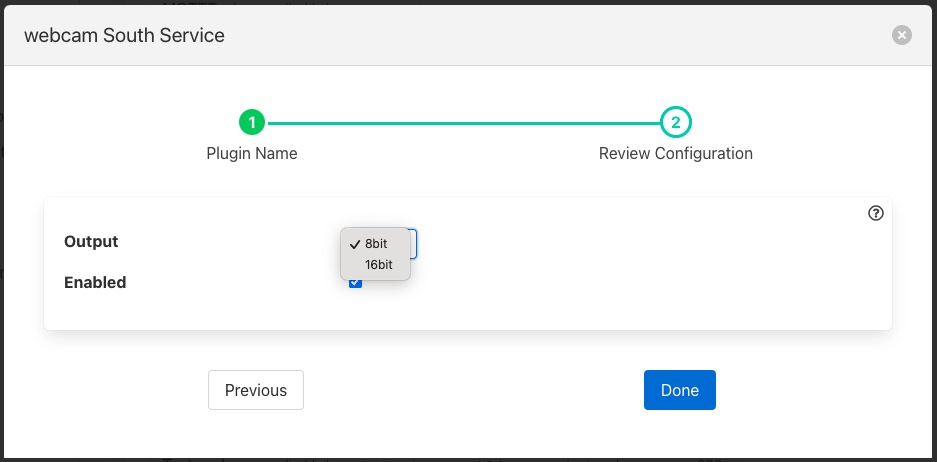Image resolution: width=937 pixels, height=462 pixels.
Task: Click the checkmark beside 8bit
Action: (355, 244)
